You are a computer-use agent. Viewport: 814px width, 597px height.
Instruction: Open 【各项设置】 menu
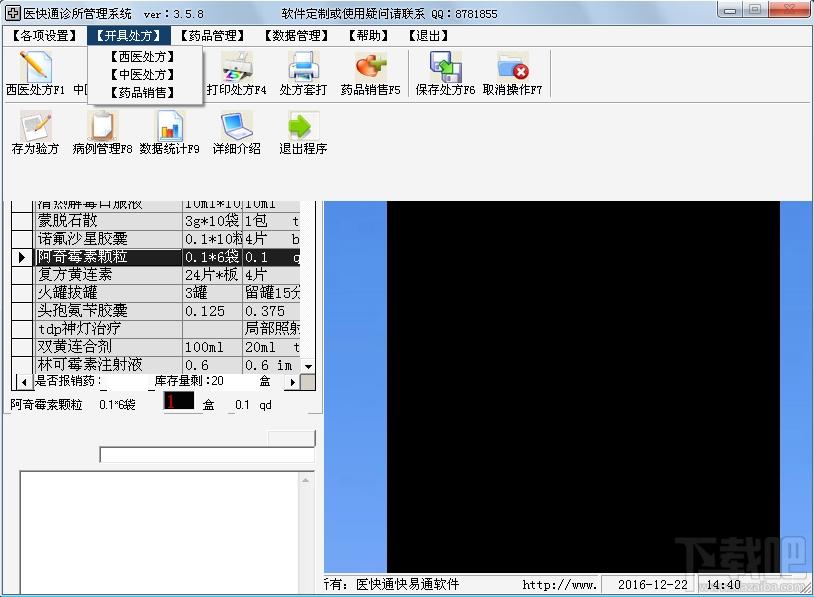[x=44, y=36]
